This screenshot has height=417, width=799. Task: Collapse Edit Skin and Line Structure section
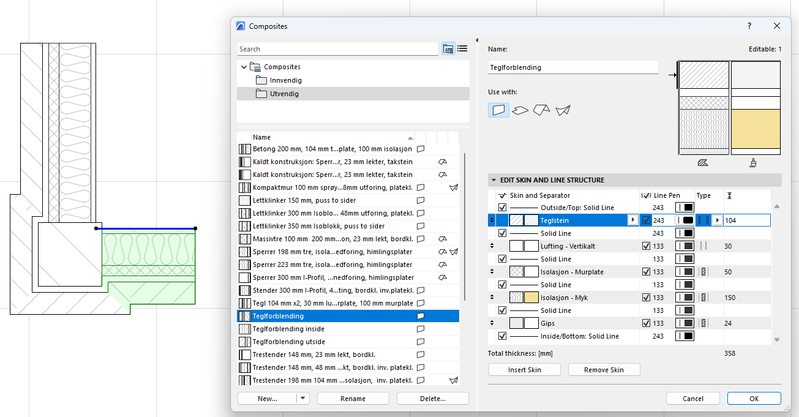click(493, 180)
